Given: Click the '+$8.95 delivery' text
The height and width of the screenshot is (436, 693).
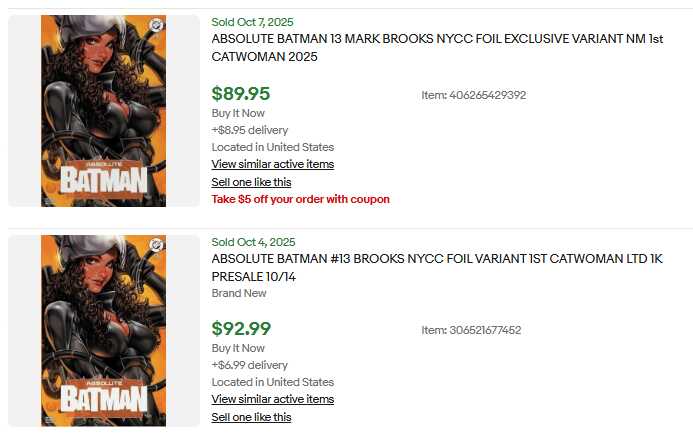Looking at the screenshot, I should pos(249,130).
